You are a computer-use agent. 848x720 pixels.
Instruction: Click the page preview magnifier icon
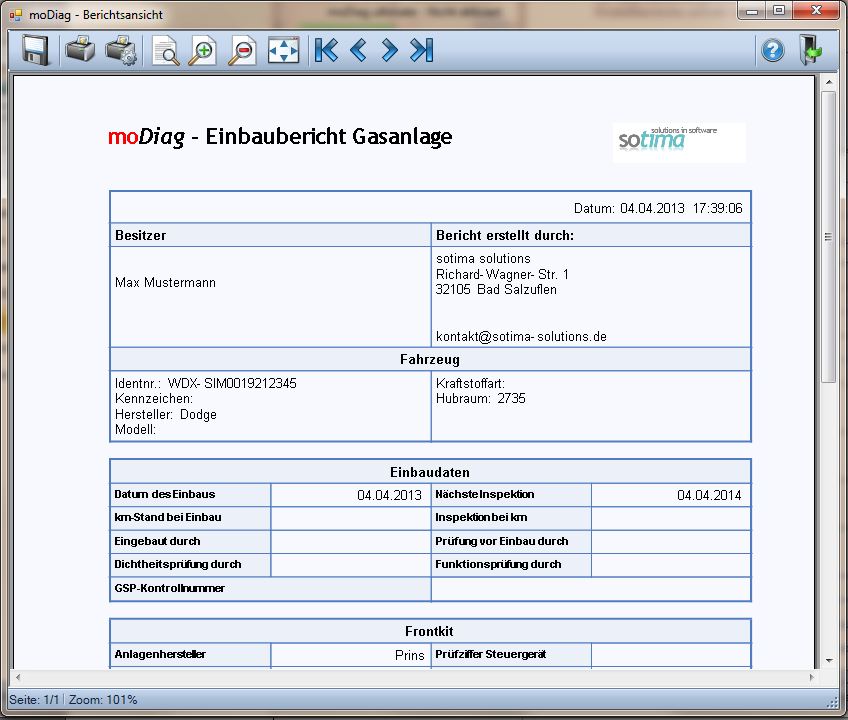coord(165,50)
